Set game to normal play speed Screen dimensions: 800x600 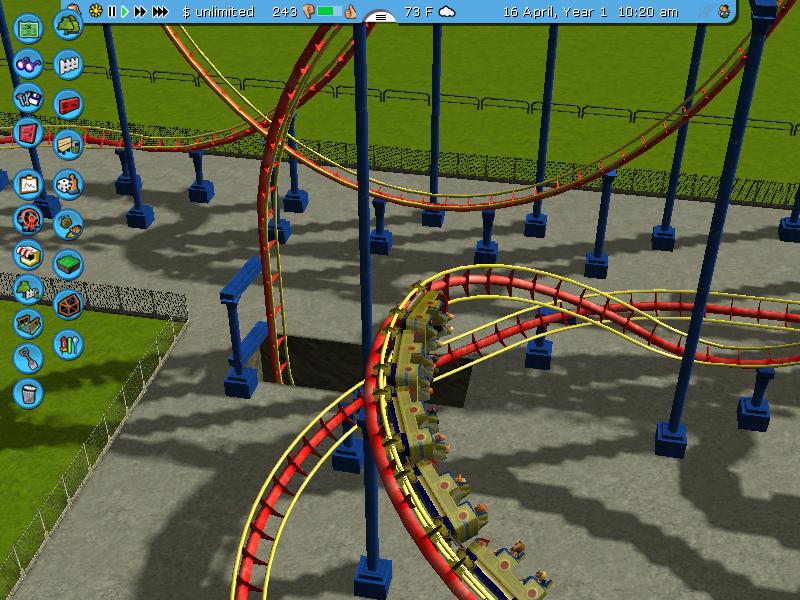pos(125,12)
